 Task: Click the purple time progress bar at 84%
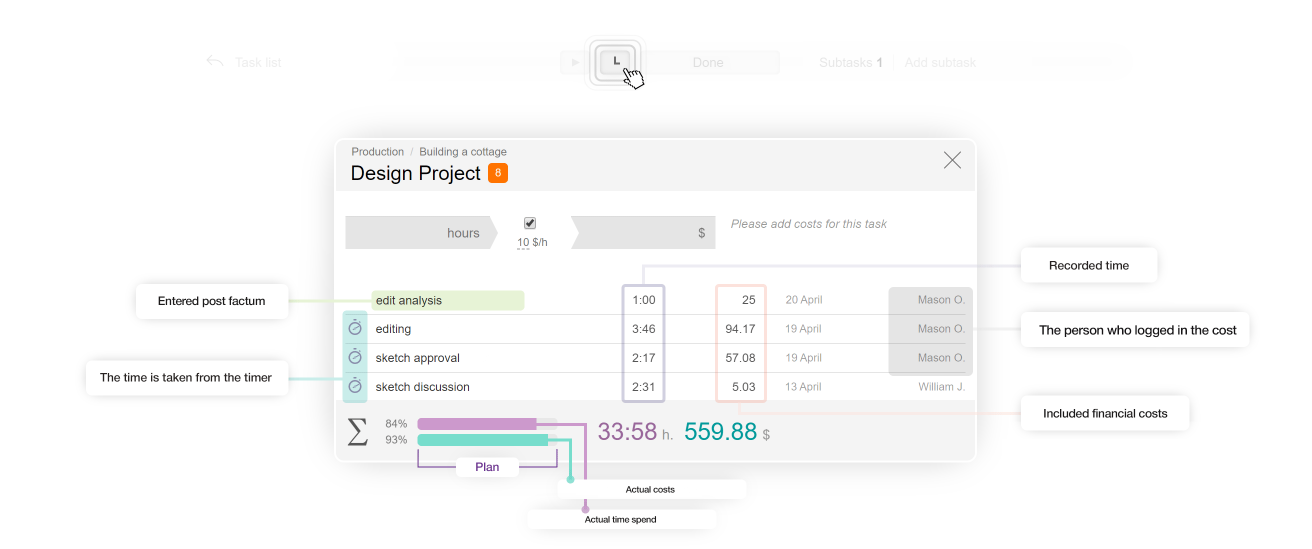click(x=477, y=424)
